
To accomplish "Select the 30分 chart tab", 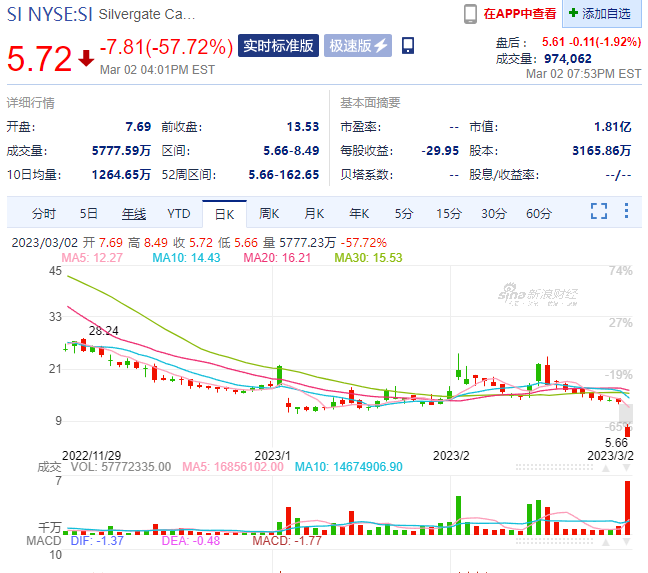I will [494, 214].
